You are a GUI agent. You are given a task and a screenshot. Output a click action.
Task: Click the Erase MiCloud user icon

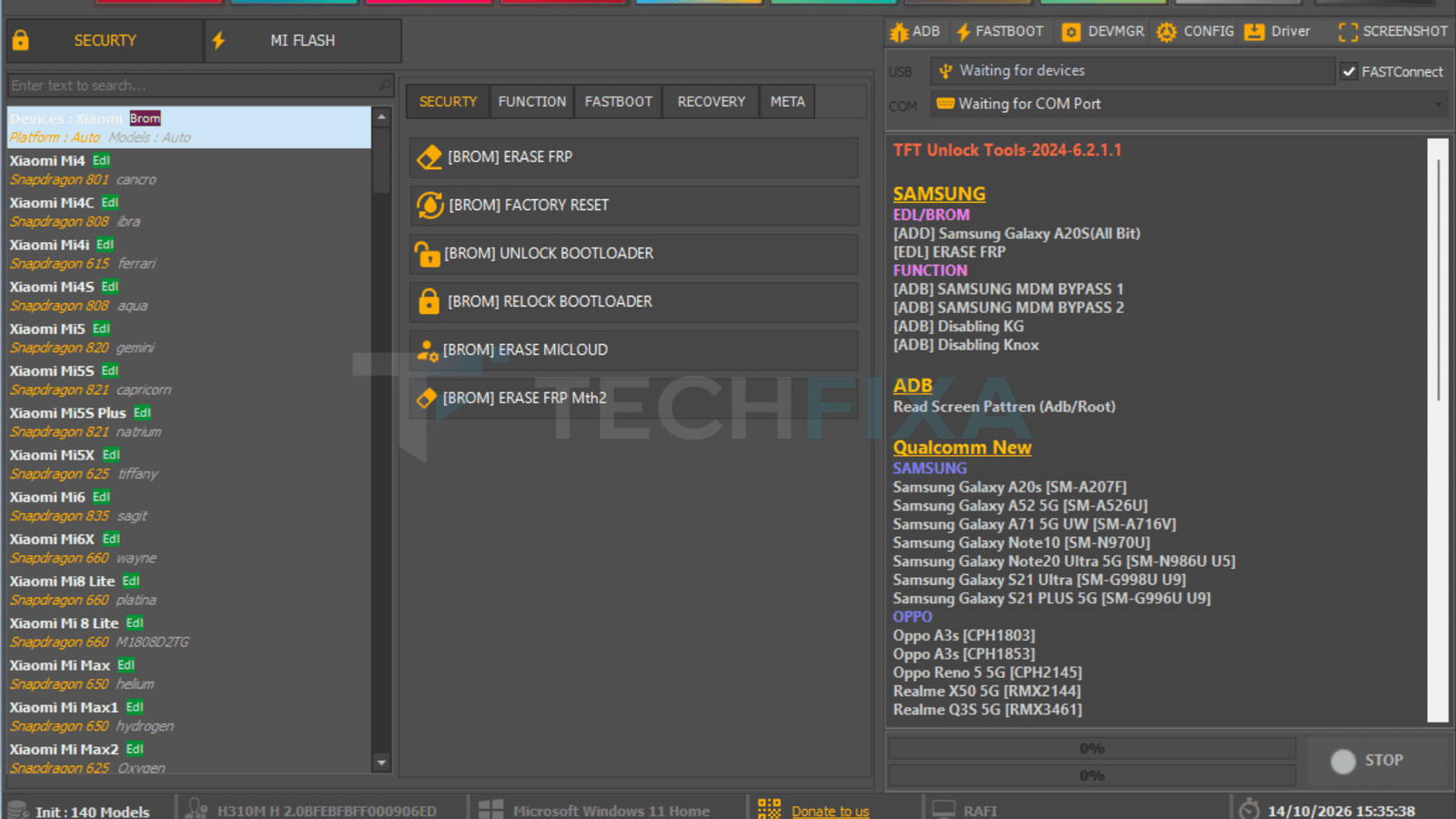tap(428, 350)
